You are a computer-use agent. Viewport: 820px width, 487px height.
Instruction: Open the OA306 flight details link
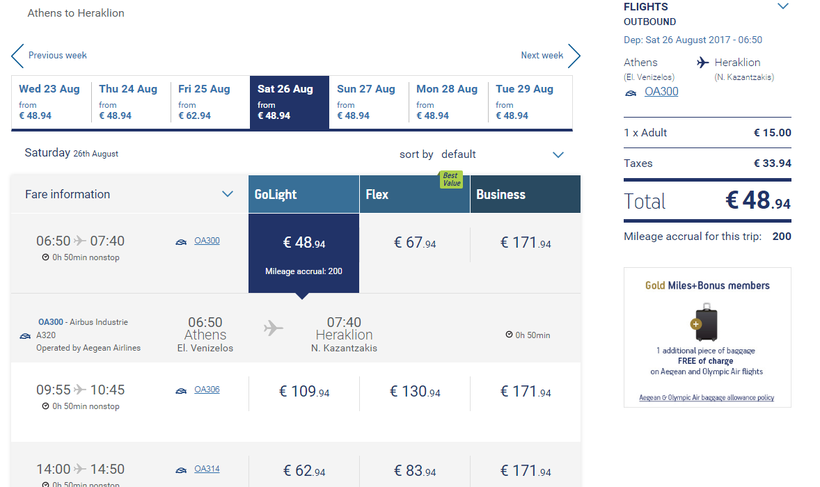coord(207,390)
